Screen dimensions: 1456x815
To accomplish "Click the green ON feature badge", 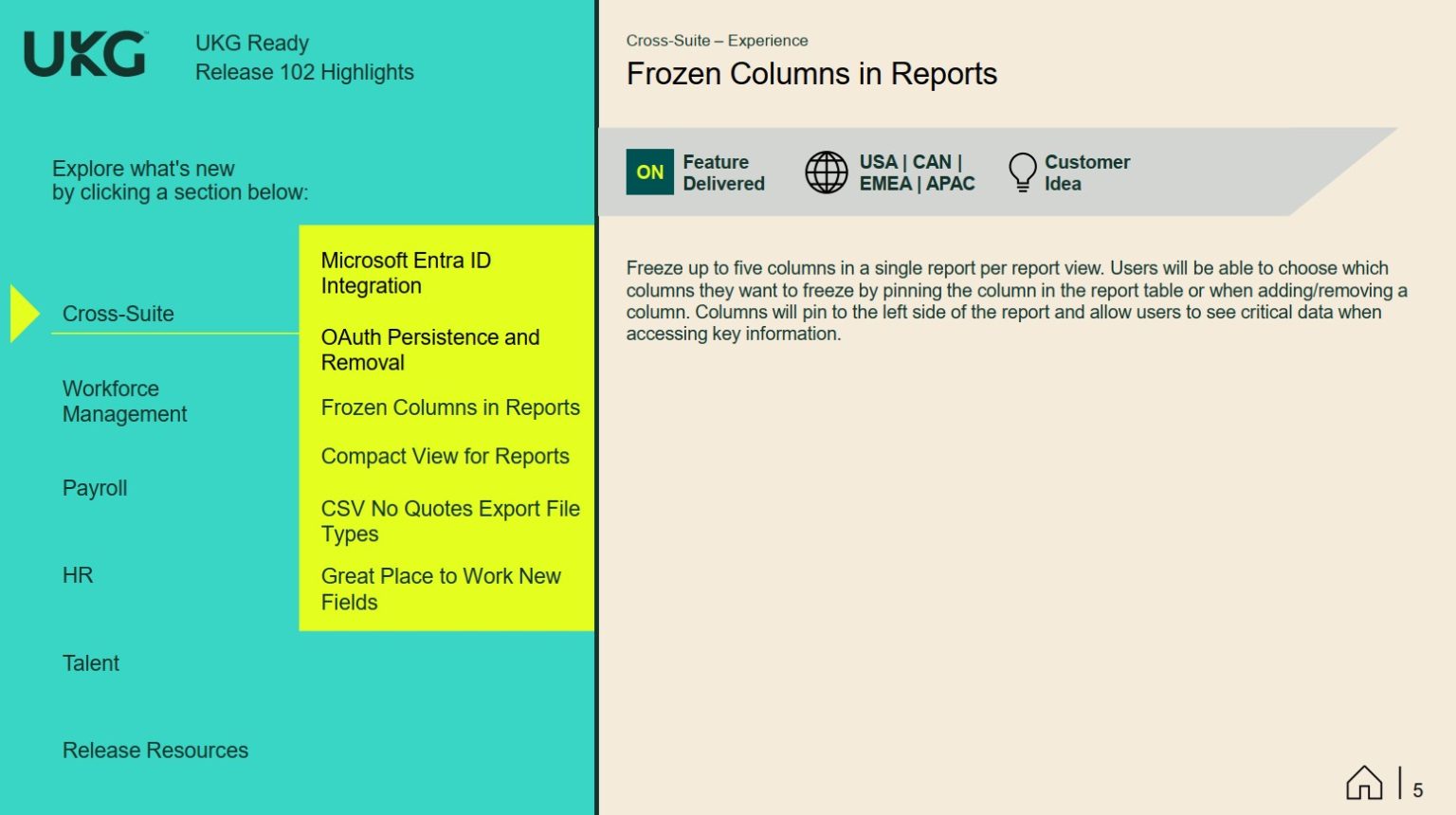I will point(649,172).
